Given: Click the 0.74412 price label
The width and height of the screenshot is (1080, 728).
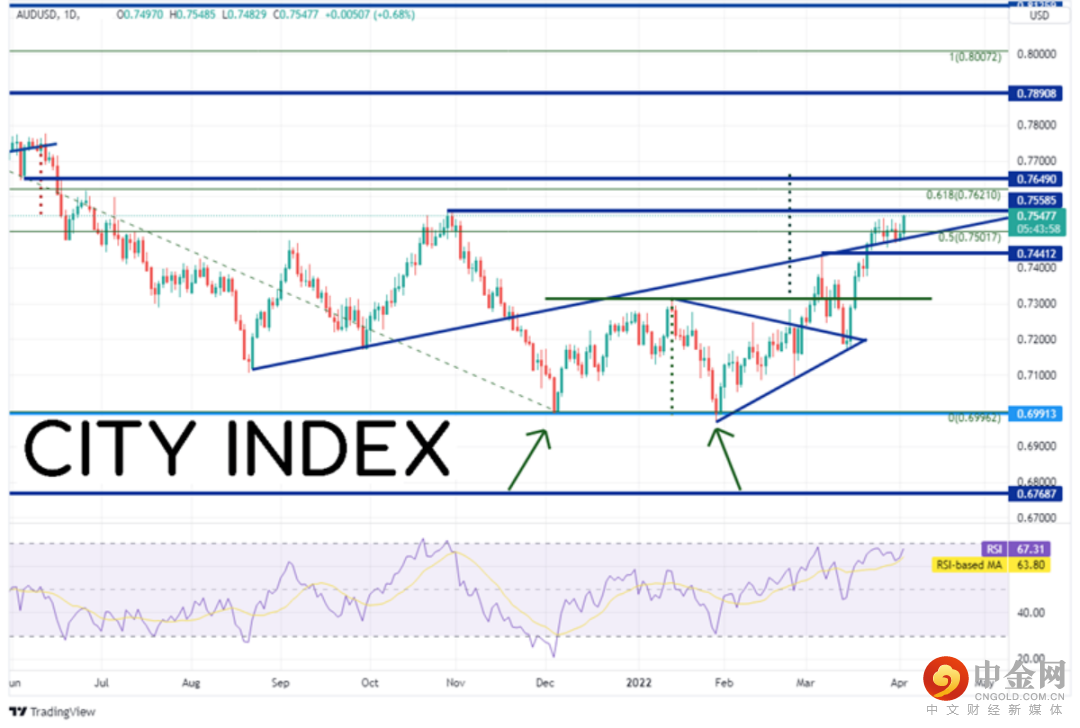Looking at the screenshot, I should (x=1036, y=253).
